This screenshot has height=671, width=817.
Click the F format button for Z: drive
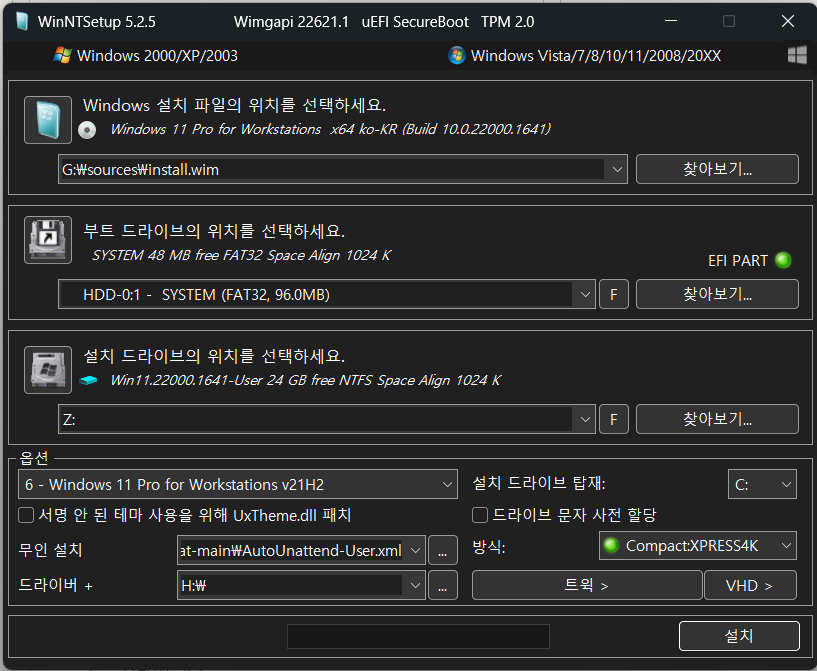click(614, 419)
